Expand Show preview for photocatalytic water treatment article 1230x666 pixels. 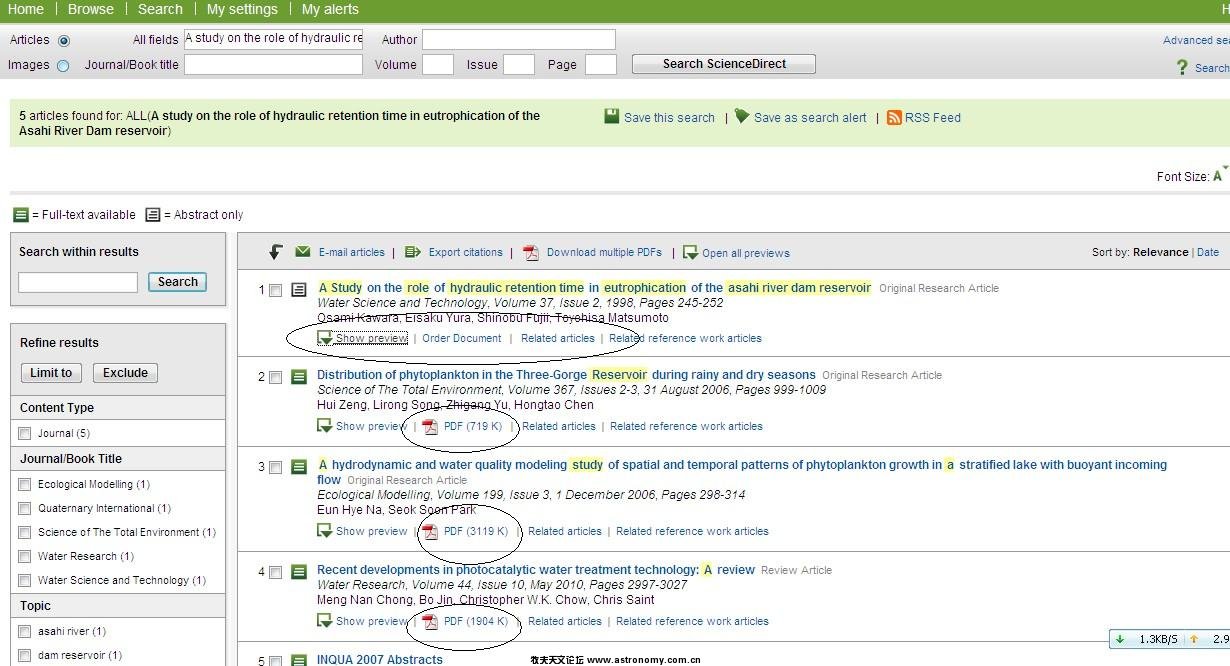tap(362, 621)
